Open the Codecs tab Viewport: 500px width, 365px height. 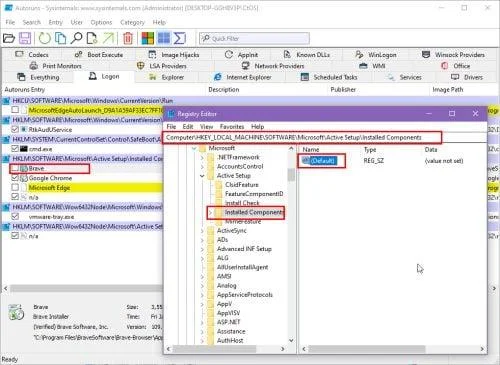[x=32, y=55]
